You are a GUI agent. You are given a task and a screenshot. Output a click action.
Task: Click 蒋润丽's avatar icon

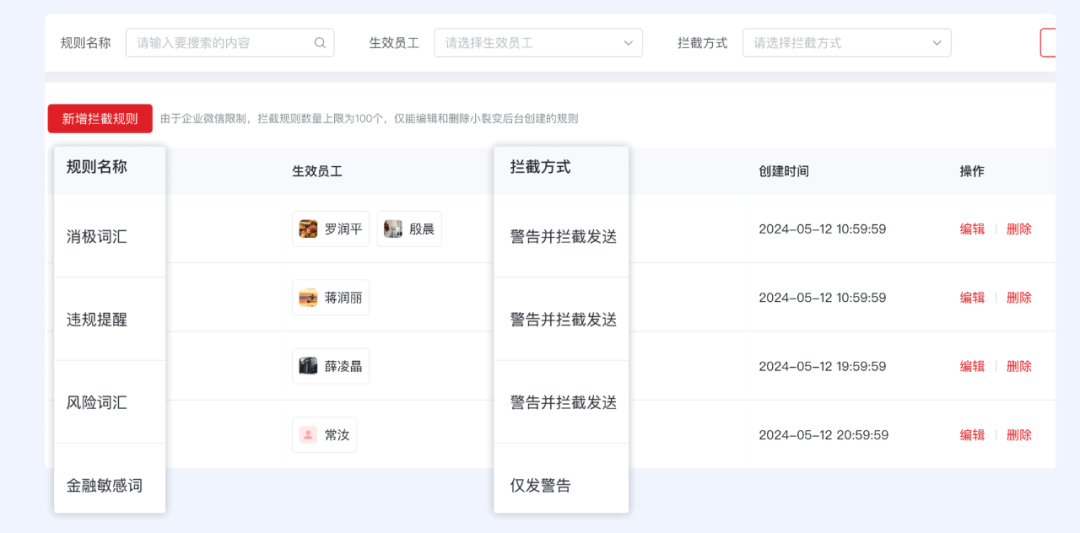tap(309, 298)
